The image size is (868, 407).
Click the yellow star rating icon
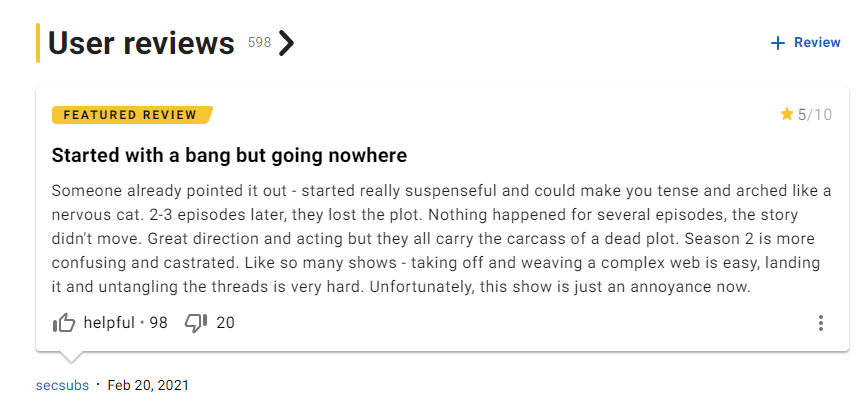point(787,114)
